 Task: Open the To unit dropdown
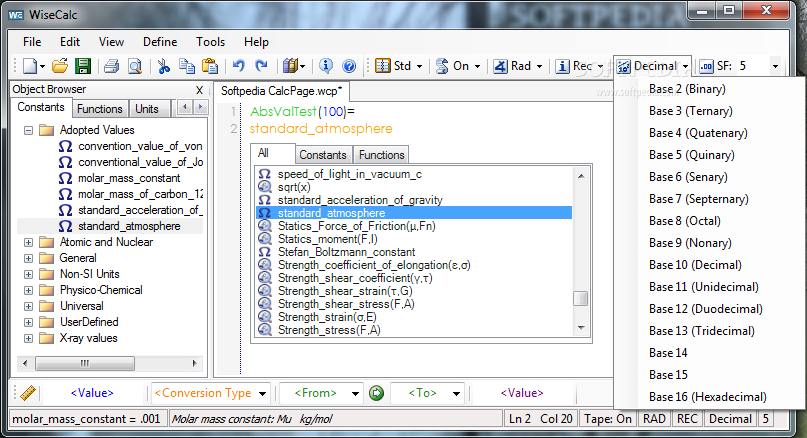coord(456,394)
